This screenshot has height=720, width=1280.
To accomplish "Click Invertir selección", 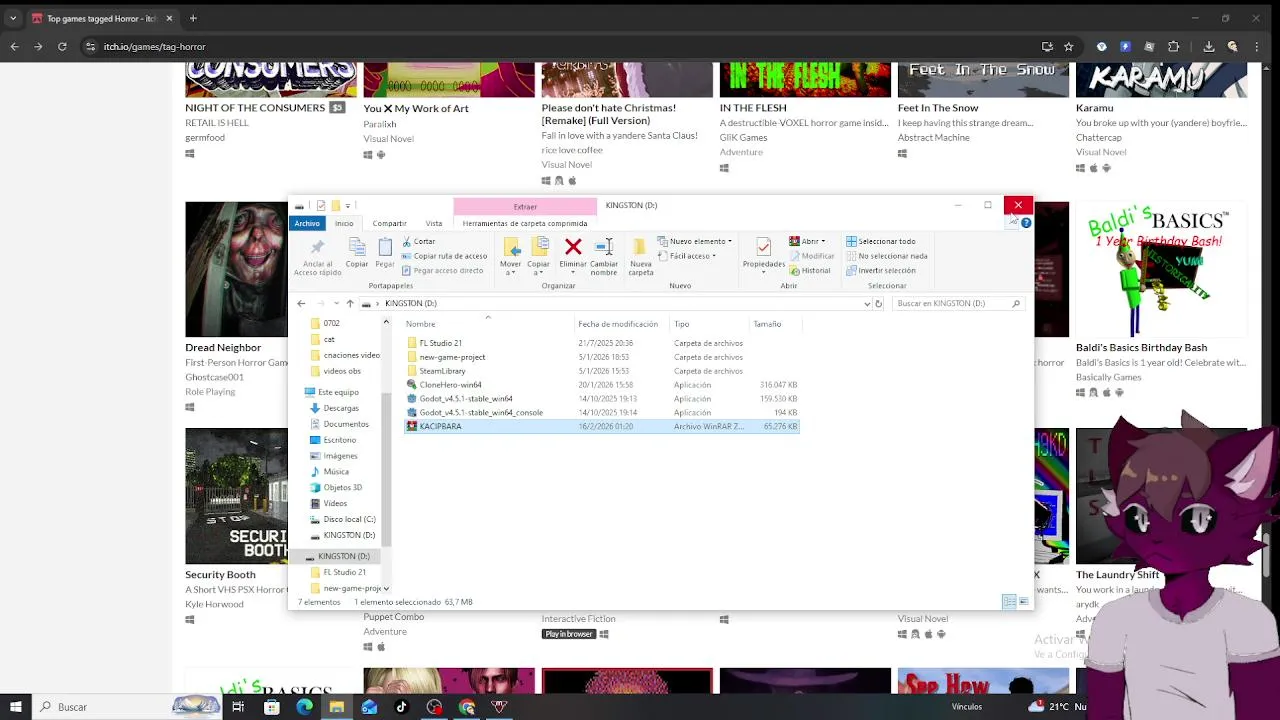I will click(880, 270).
